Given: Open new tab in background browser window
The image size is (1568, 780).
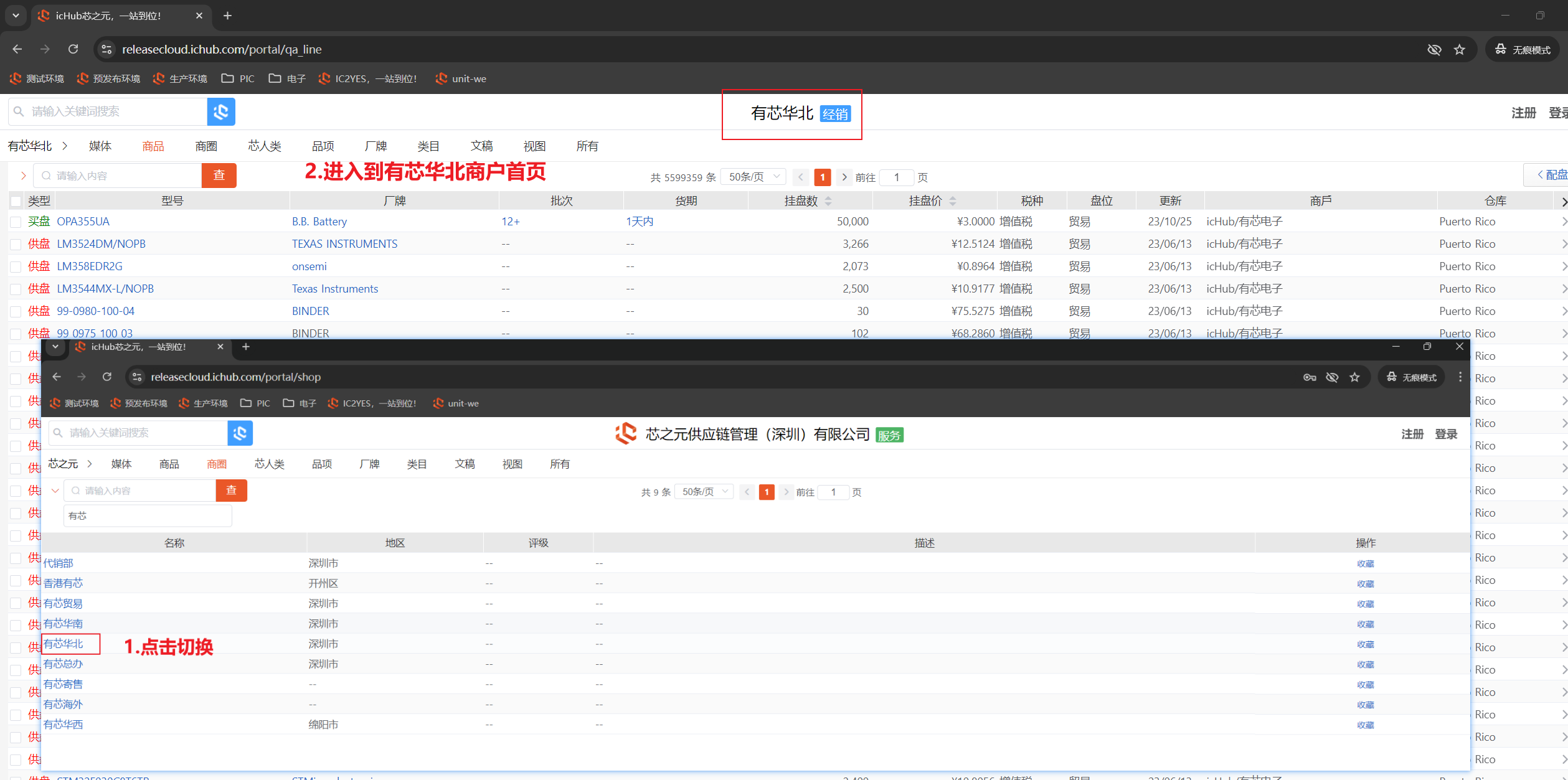Looking at the screenshot, I should click(x=228, y=16).
